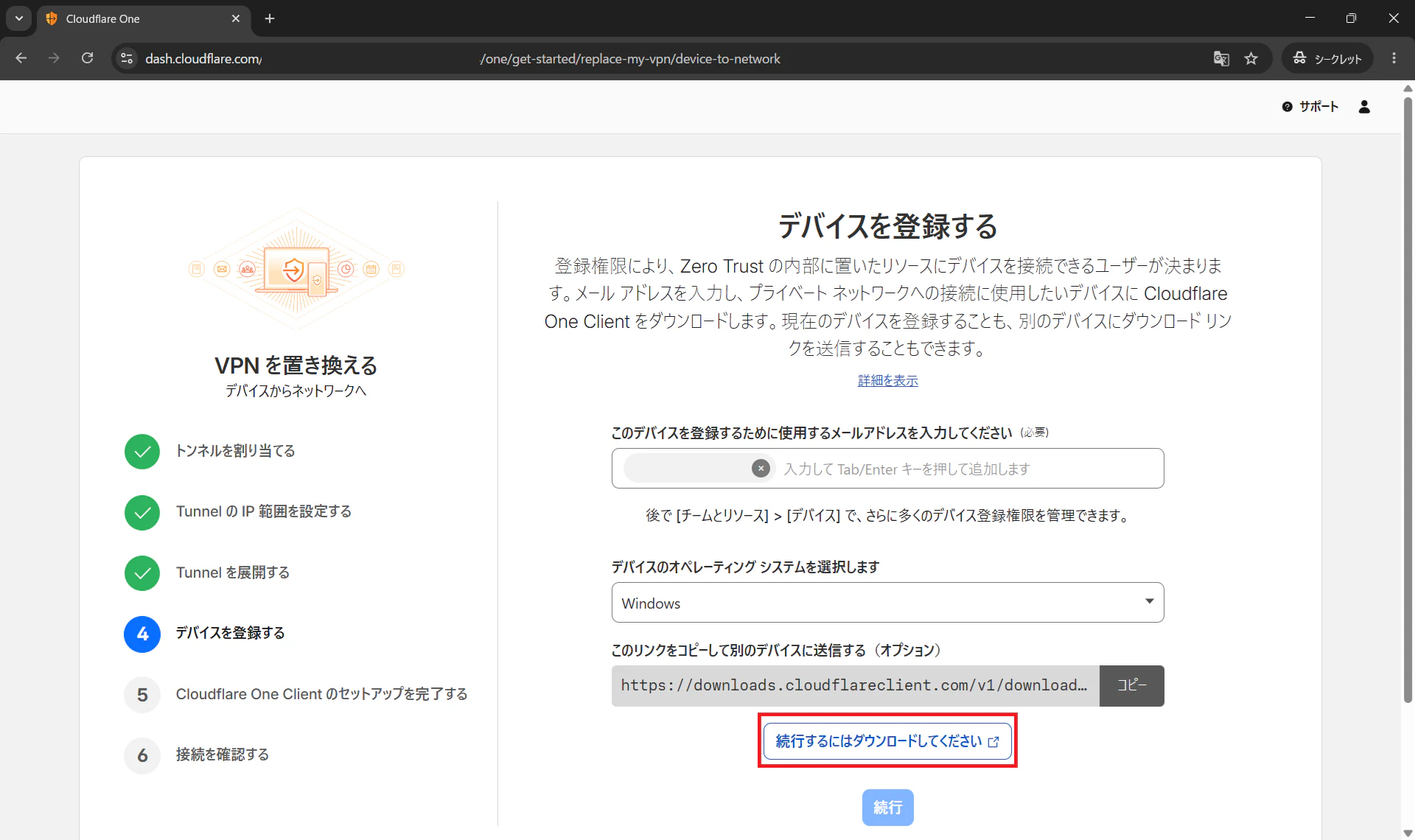Go to step Tunnel を展開する

pyautogui.click(x=233, y=573)
